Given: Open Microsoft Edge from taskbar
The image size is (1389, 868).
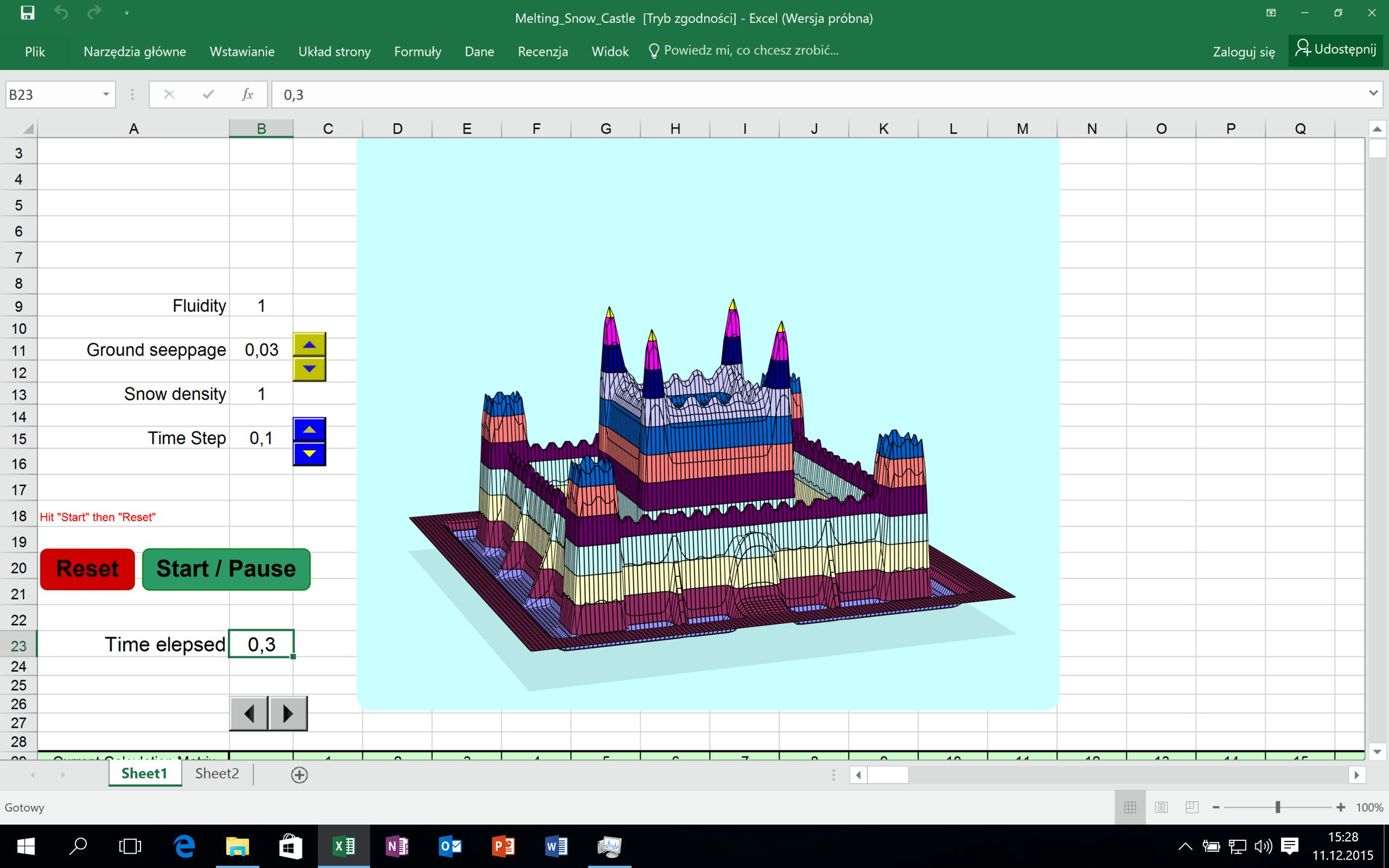Looking at the screenshot, I should pos(184,846).
